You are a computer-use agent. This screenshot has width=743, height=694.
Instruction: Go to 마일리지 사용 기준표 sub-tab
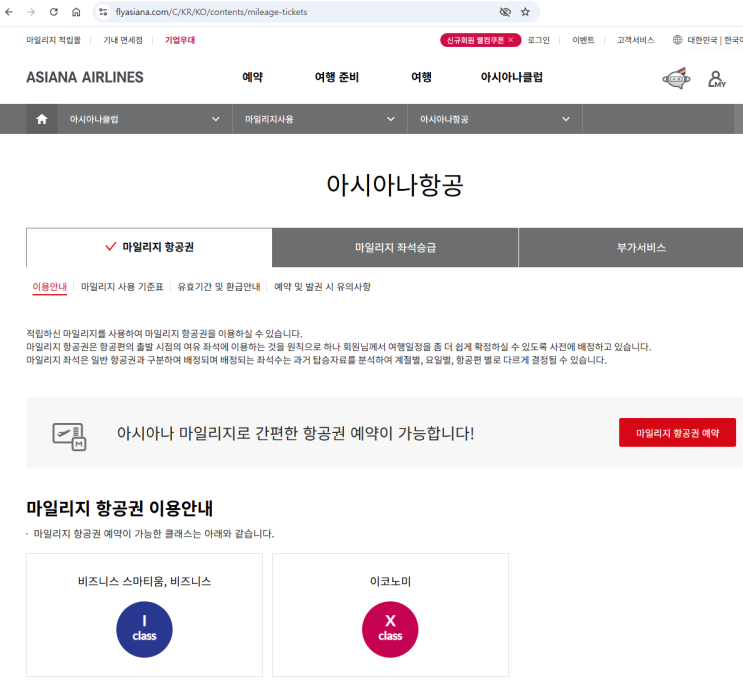point(122,287)
